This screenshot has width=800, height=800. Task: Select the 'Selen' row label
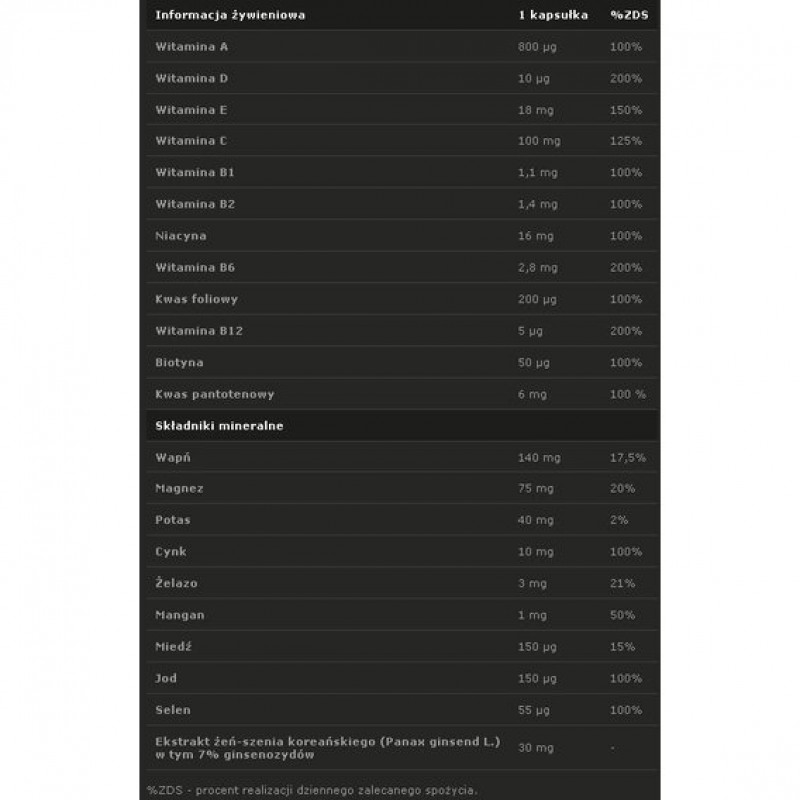pos(172,709)
